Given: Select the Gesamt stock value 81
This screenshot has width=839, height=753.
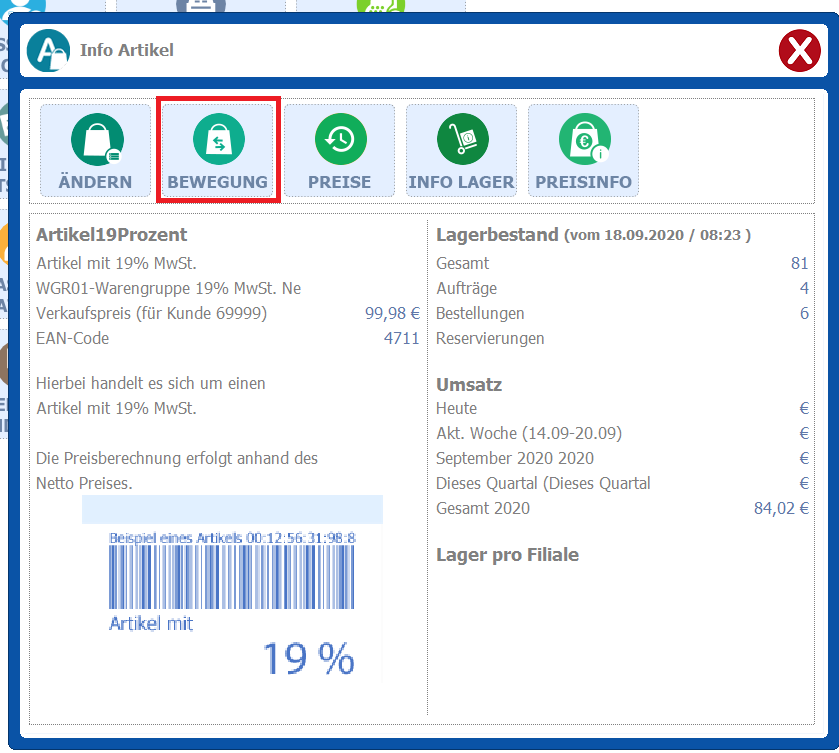Looking at the screenshot, I should pyautogui.click(x=799, y=263).
